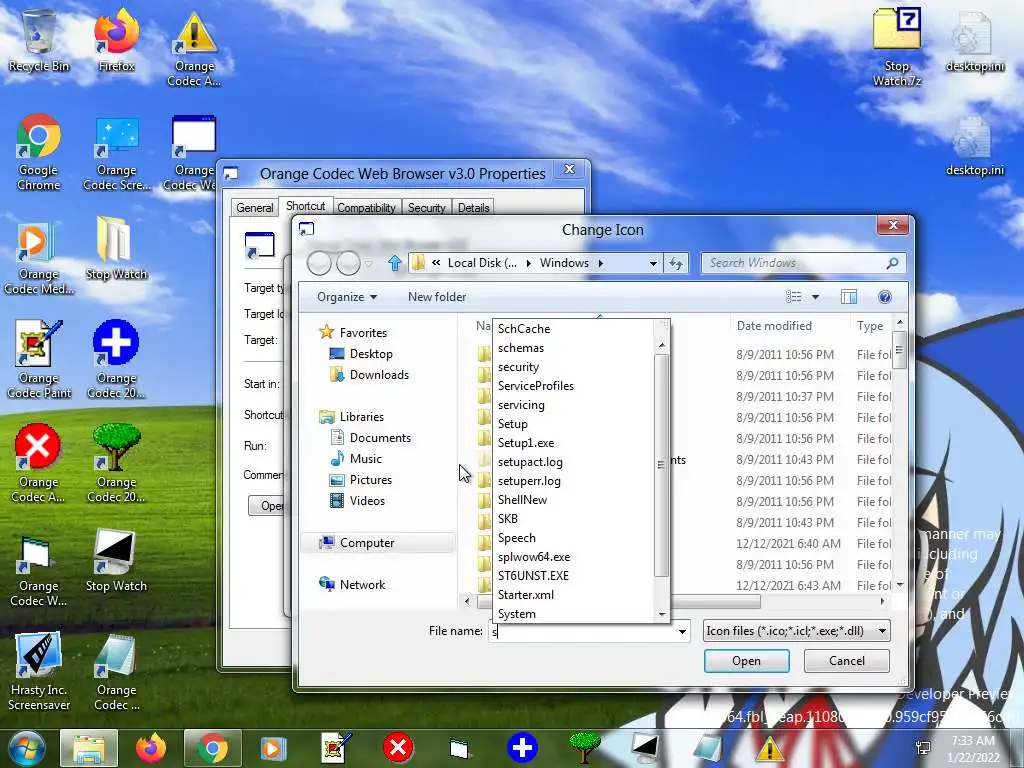Open the Organize dropdown menu
Viewport: 1024px width, 768px height.
347,297
